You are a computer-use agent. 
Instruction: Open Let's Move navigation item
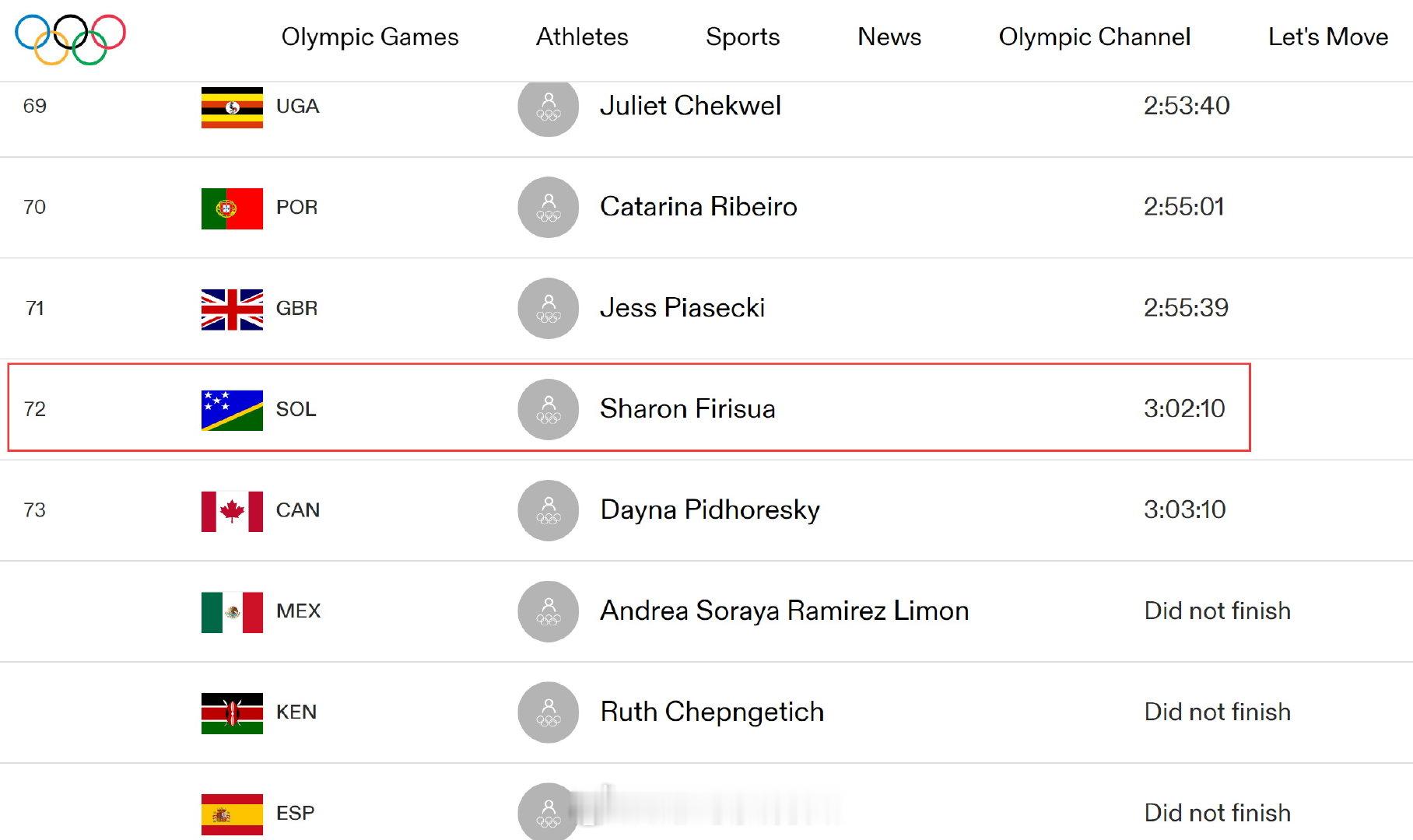point(1328,37)
